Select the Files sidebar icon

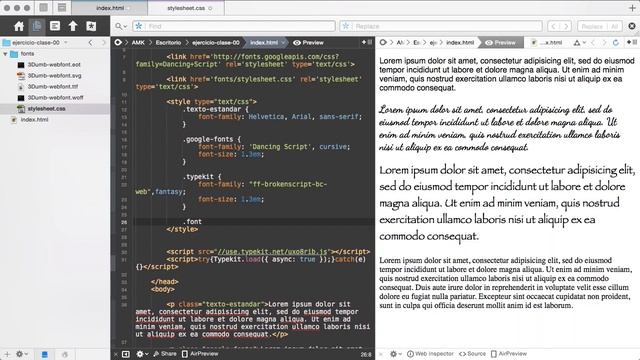point(37,27)
